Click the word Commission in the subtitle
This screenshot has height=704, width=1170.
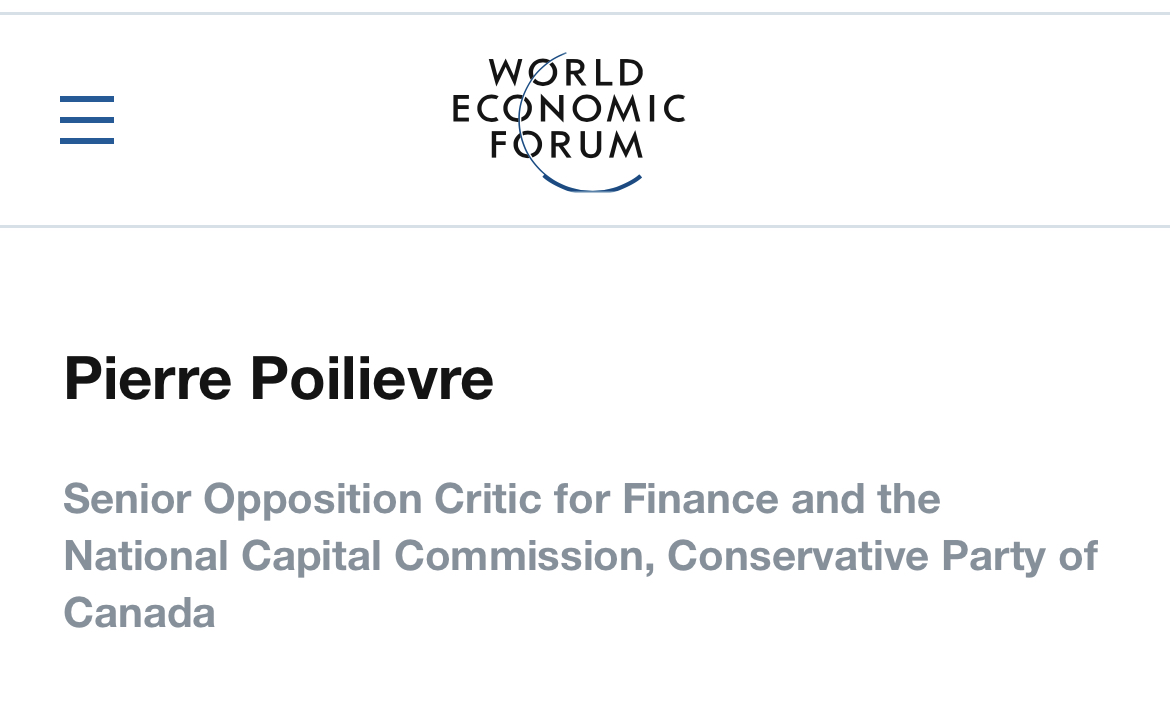pyautogui.click(x=525, y=557)
